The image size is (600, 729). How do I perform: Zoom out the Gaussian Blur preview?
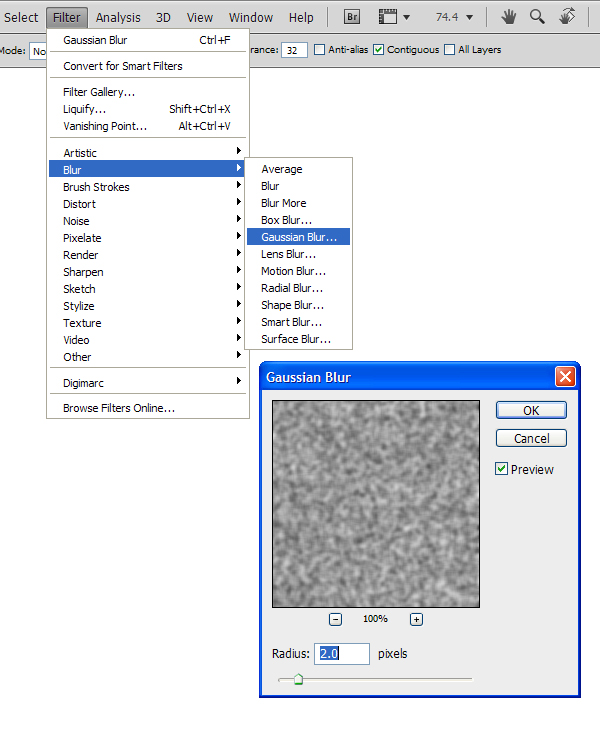tap(335, 619)
